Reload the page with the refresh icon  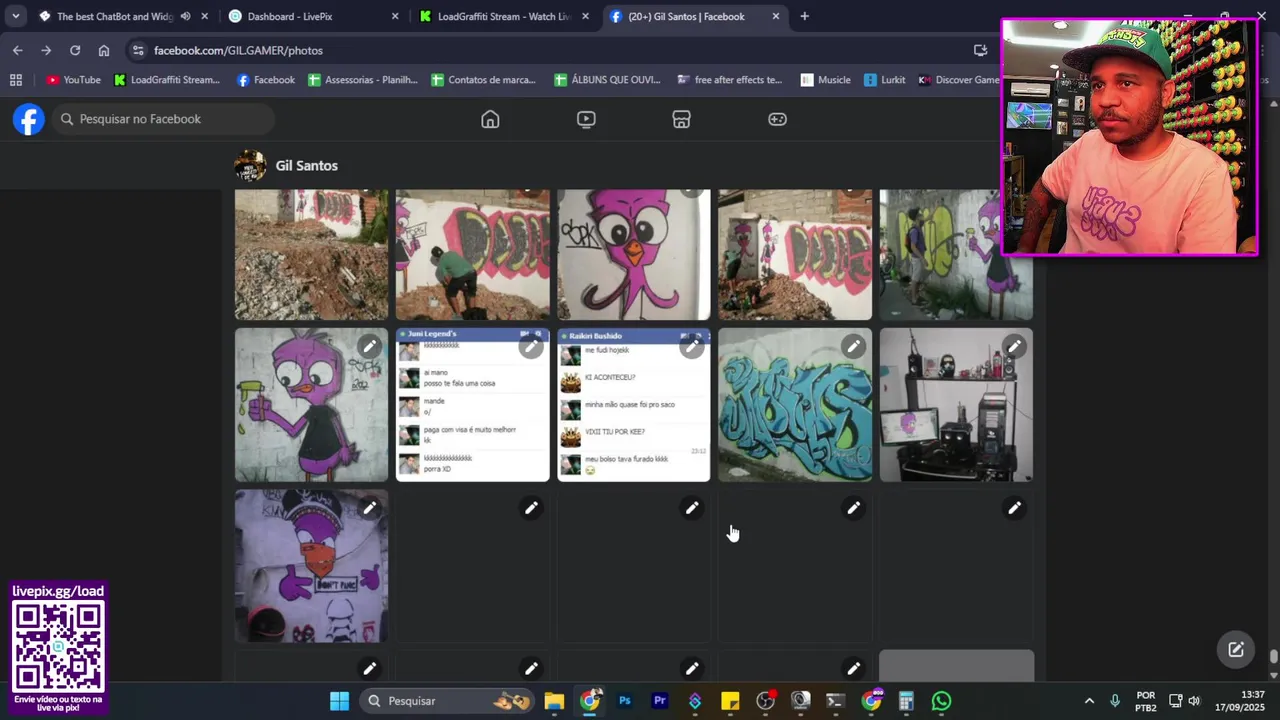tap(75, 50)
